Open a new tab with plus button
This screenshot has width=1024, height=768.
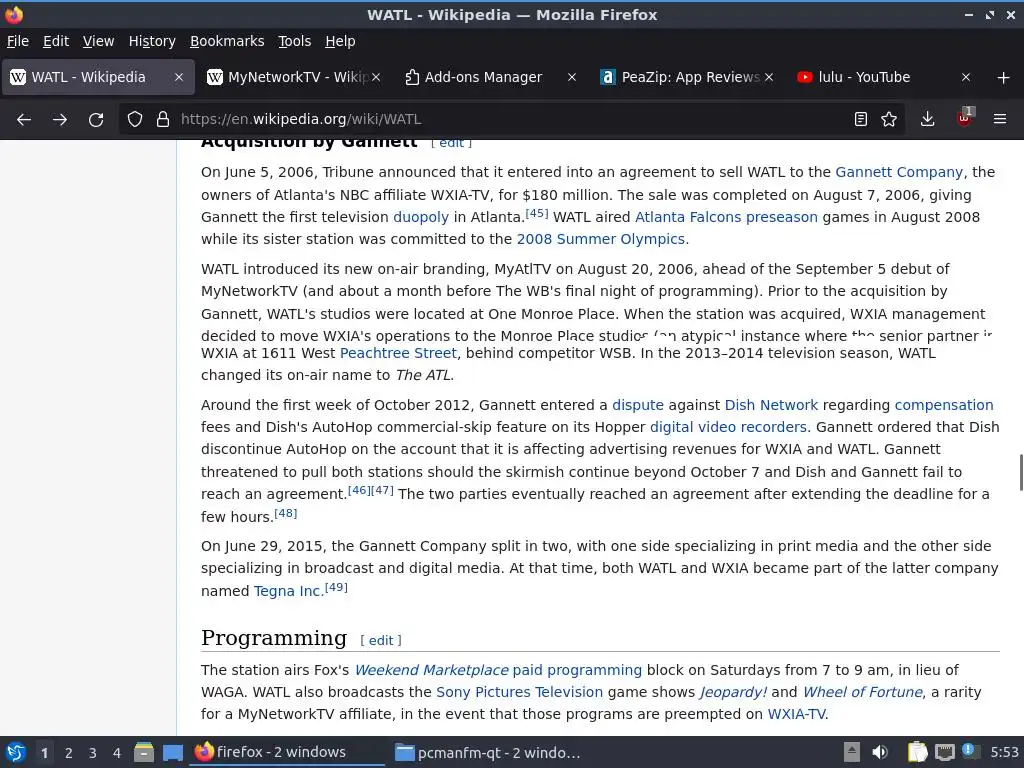pyautogui.click(x=1004, y=78)
